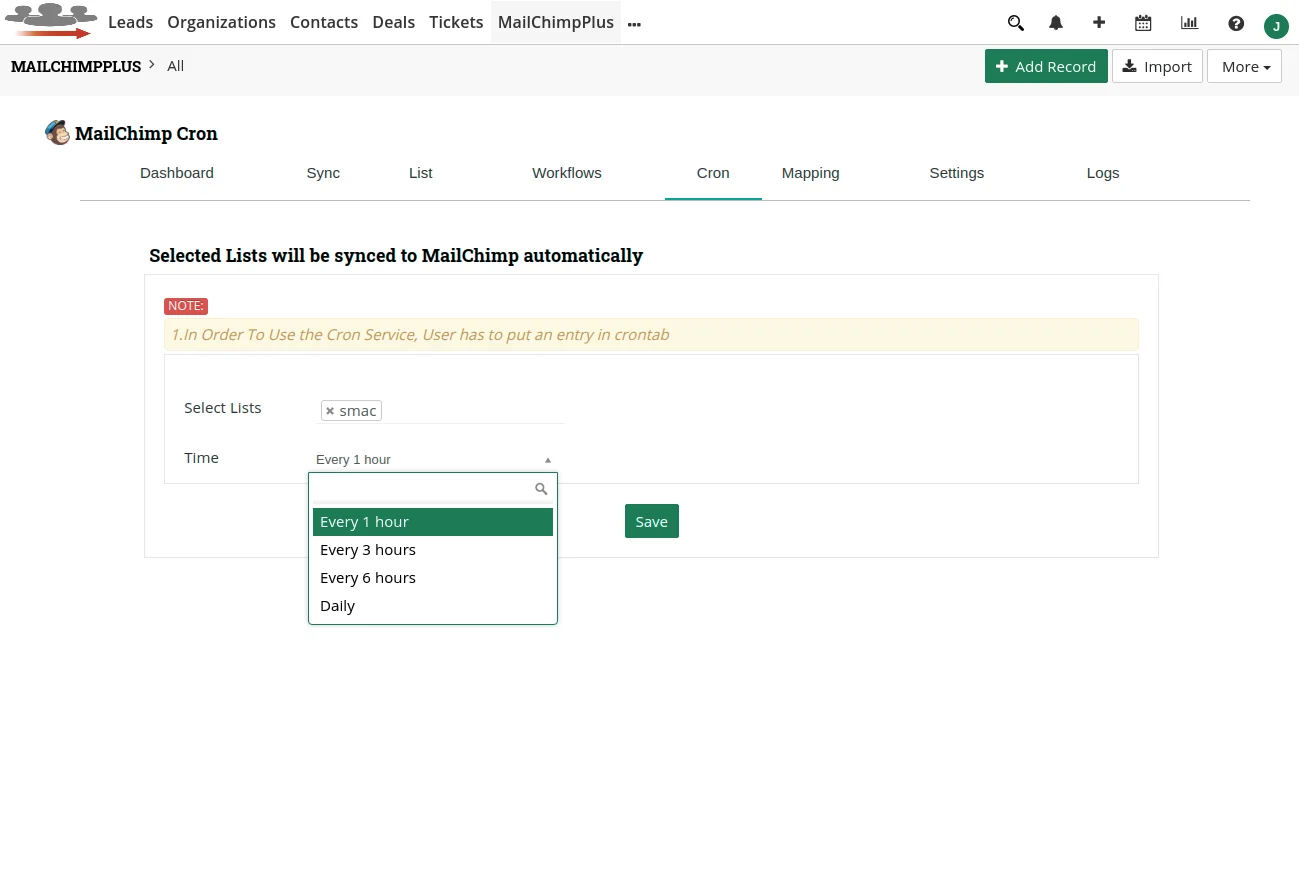Select the Daily option

(337, 605)
